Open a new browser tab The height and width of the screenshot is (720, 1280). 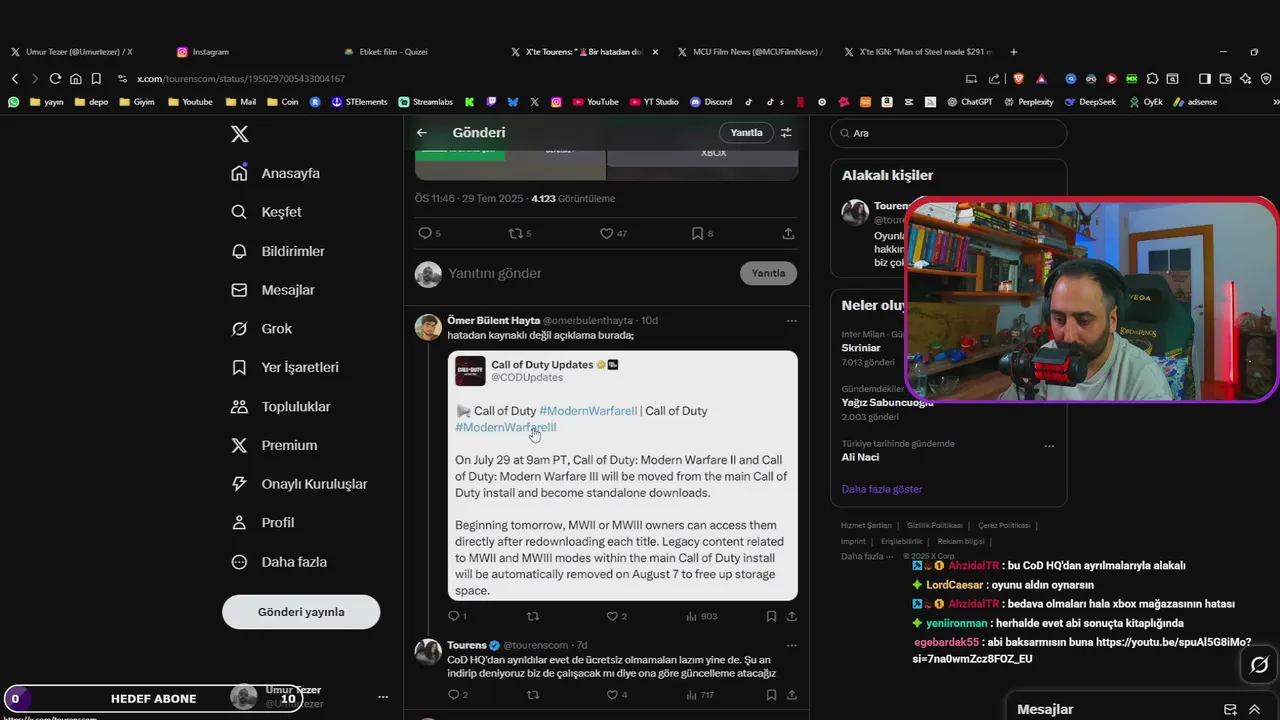pyautogui.click(x=1013, y=51)
